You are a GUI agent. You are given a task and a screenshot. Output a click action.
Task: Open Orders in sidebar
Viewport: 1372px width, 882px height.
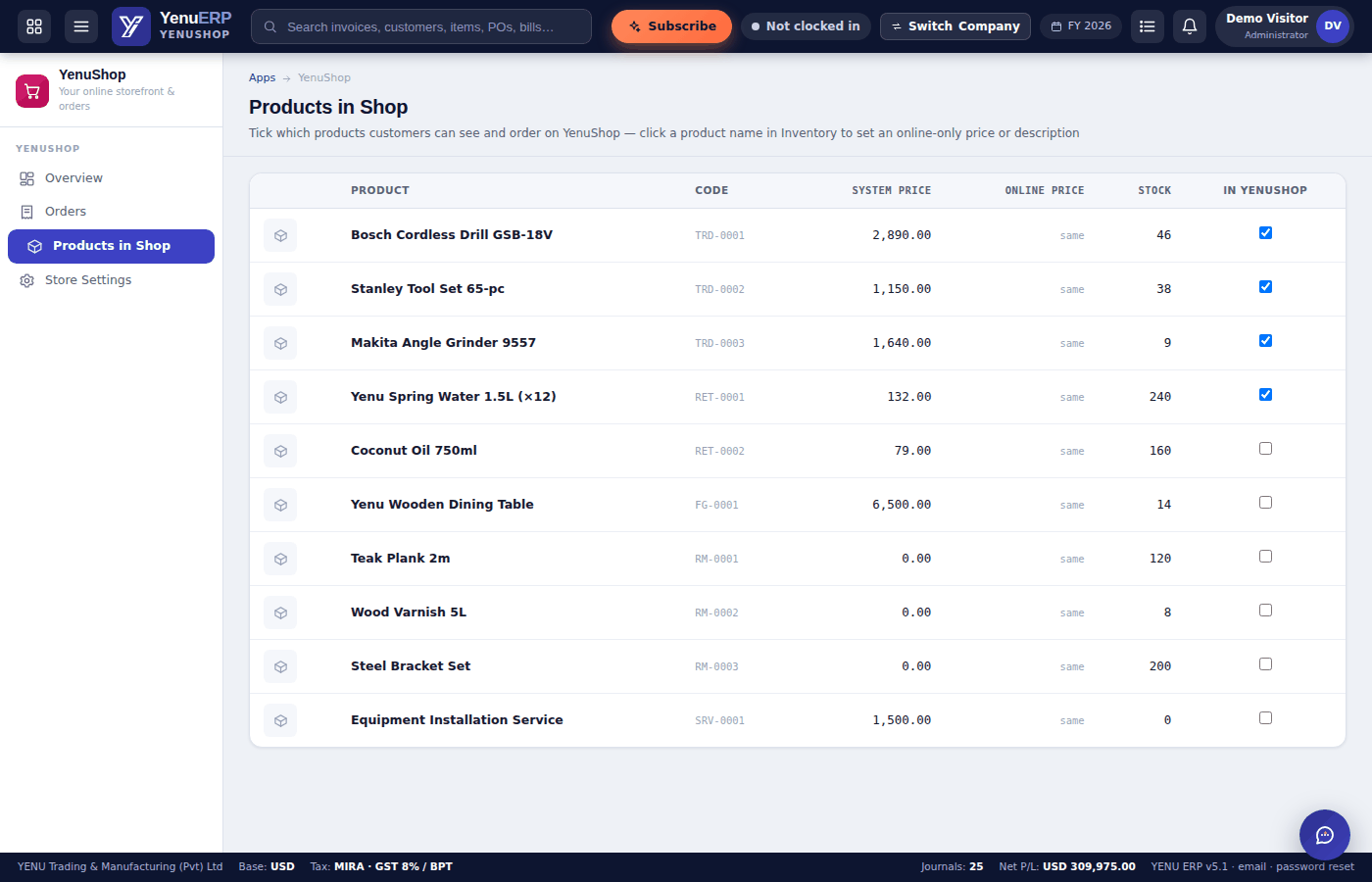111,212
